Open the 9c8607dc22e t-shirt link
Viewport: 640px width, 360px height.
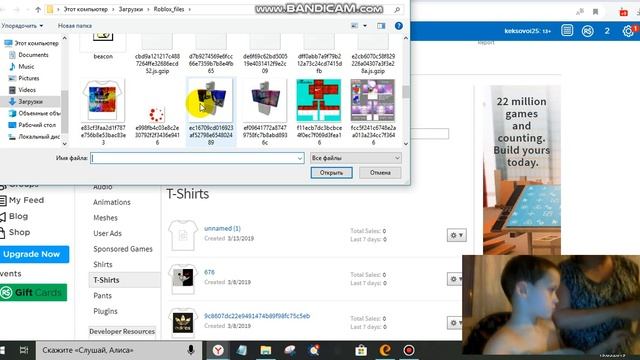(x=257, y=316)
